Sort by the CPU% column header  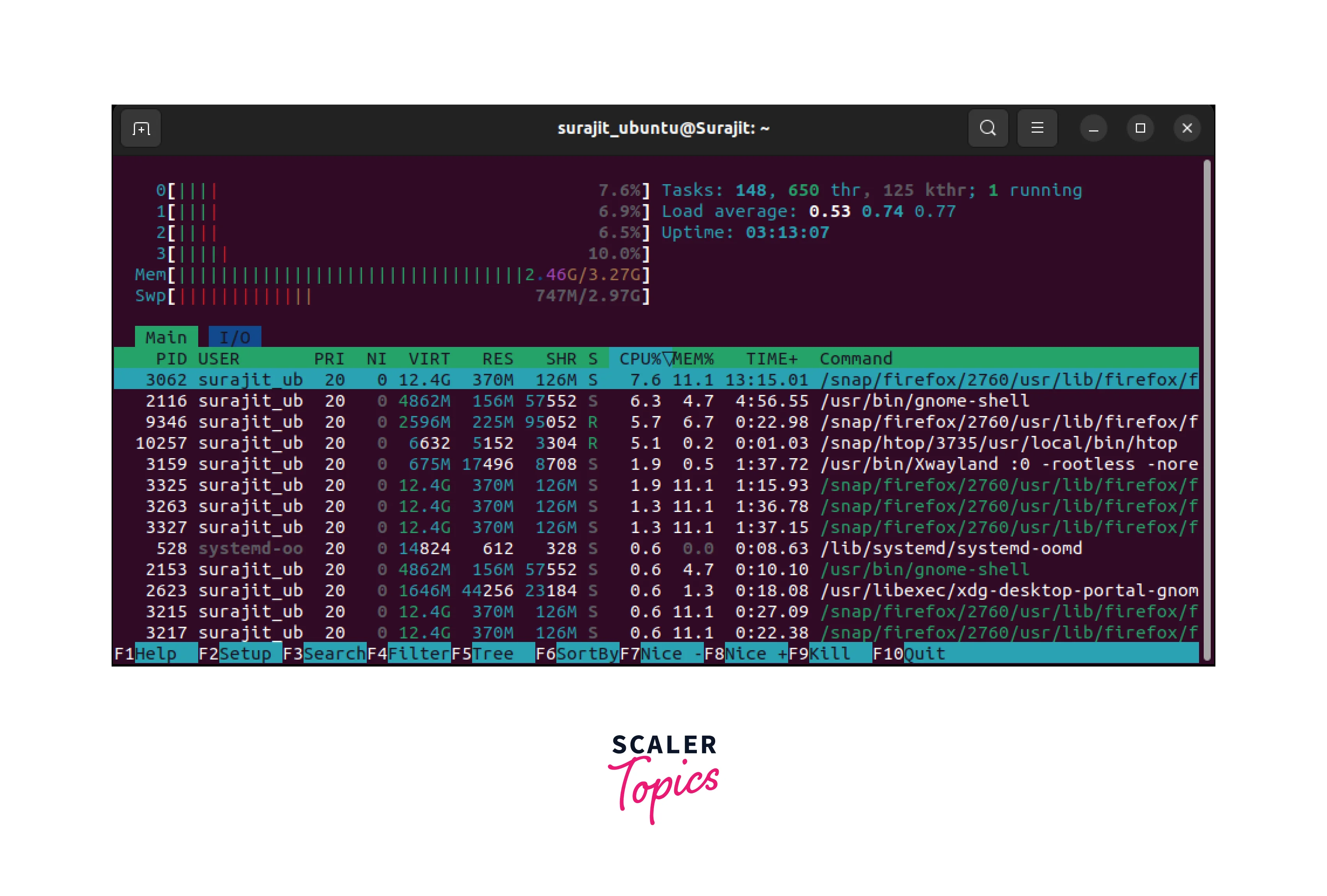[640, 359]
